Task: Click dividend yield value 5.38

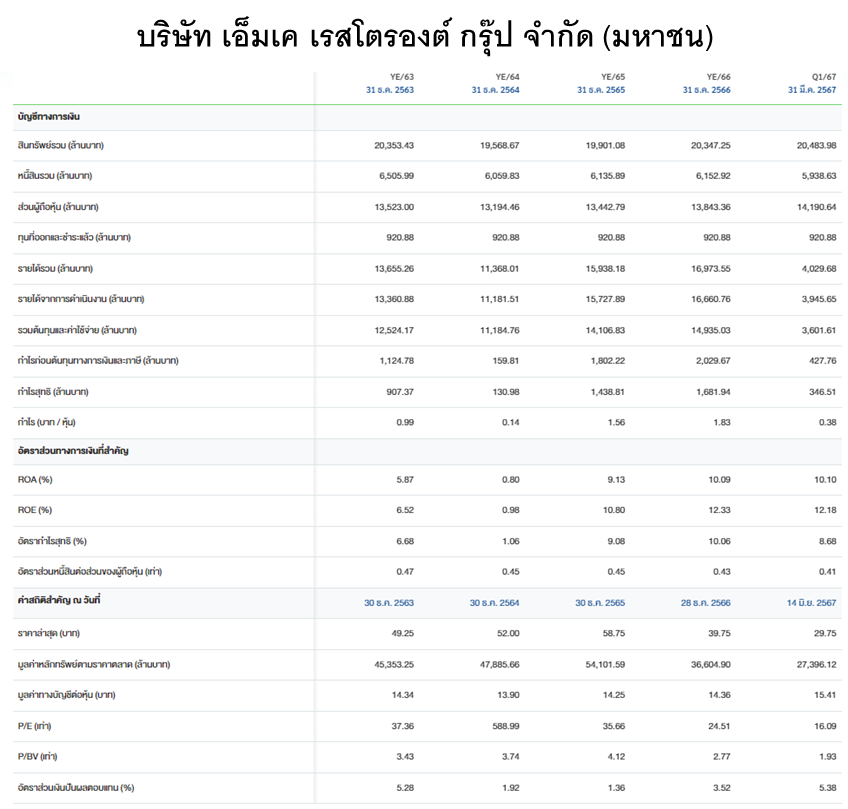Action: [x=828, y=787]
